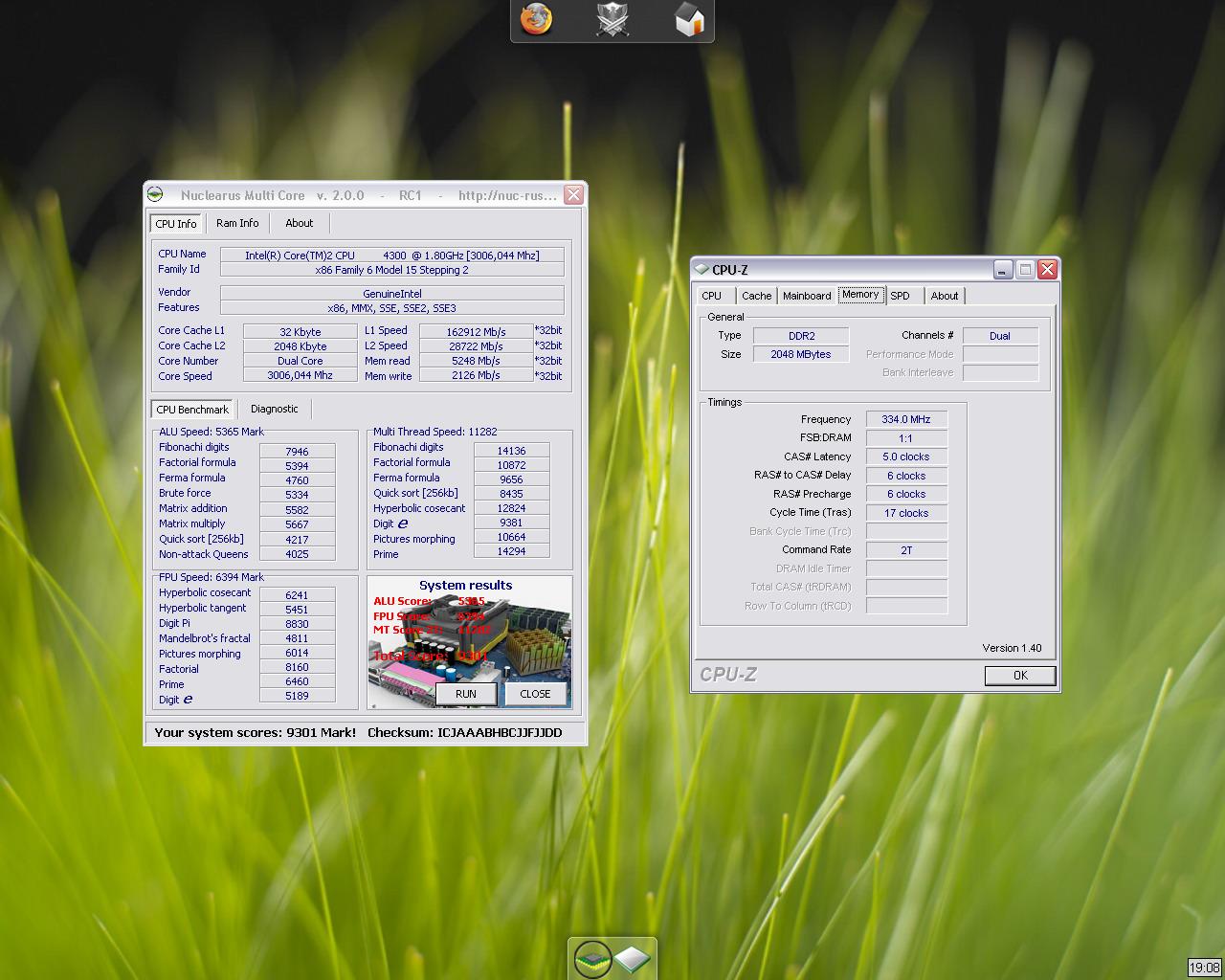Click the Core Number value Dual Core
1225x980 pixels.
pos(301,361)
